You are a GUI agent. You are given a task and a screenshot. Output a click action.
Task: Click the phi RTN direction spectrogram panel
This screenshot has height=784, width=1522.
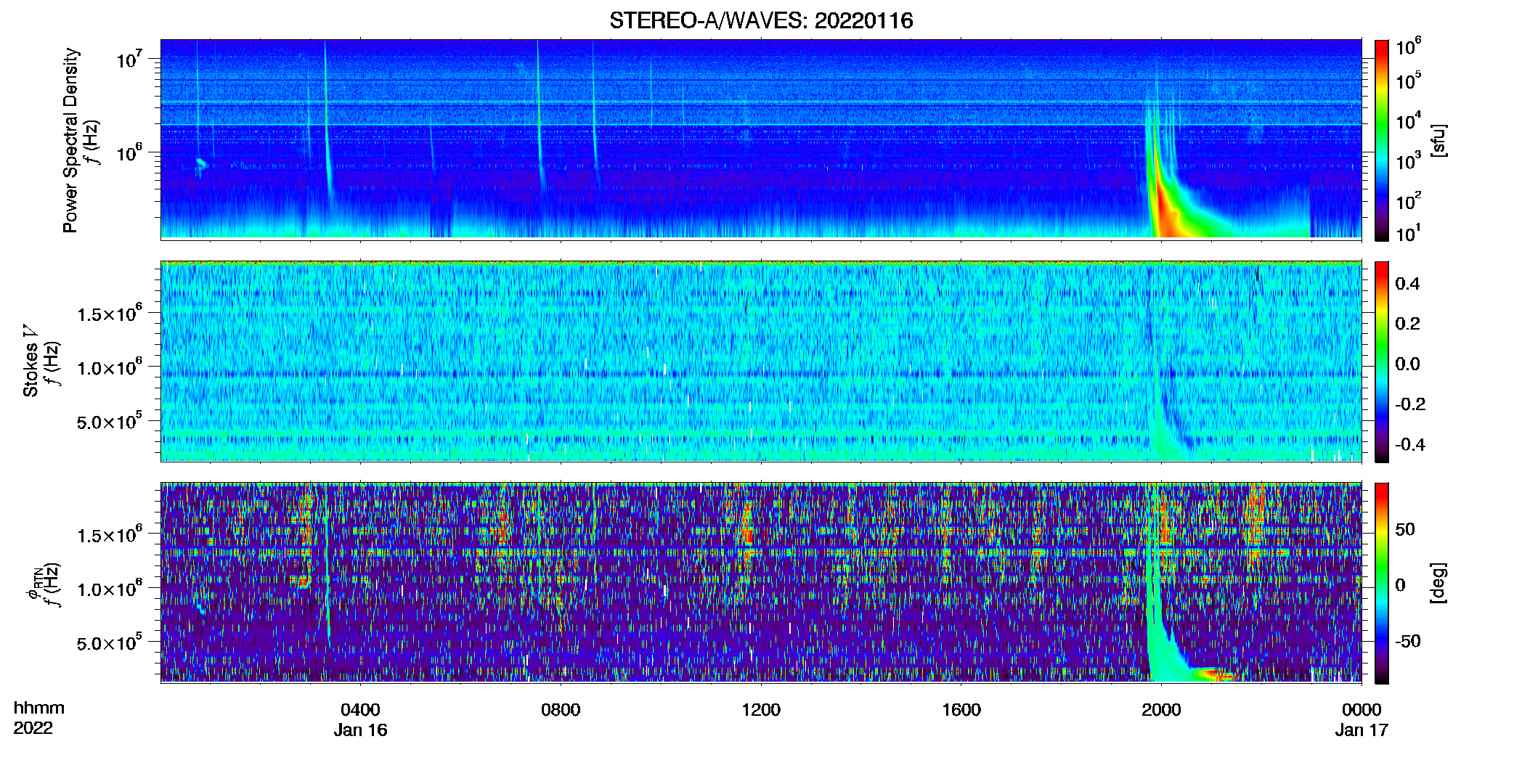(761, 583)
